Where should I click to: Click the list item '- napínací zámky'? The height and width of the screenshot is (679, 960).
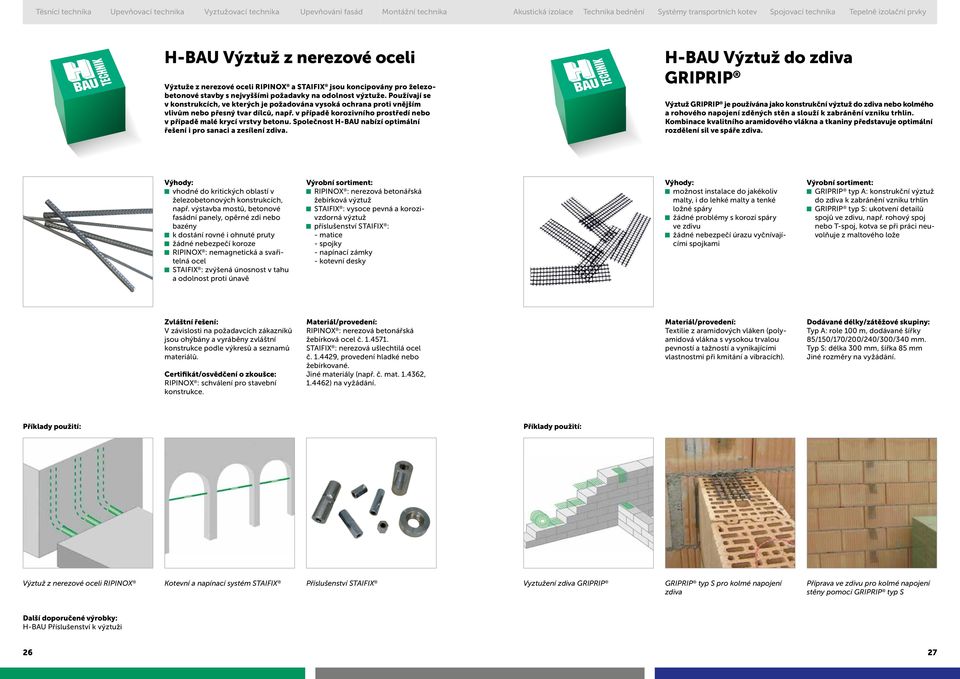click(x=343, y=252)
